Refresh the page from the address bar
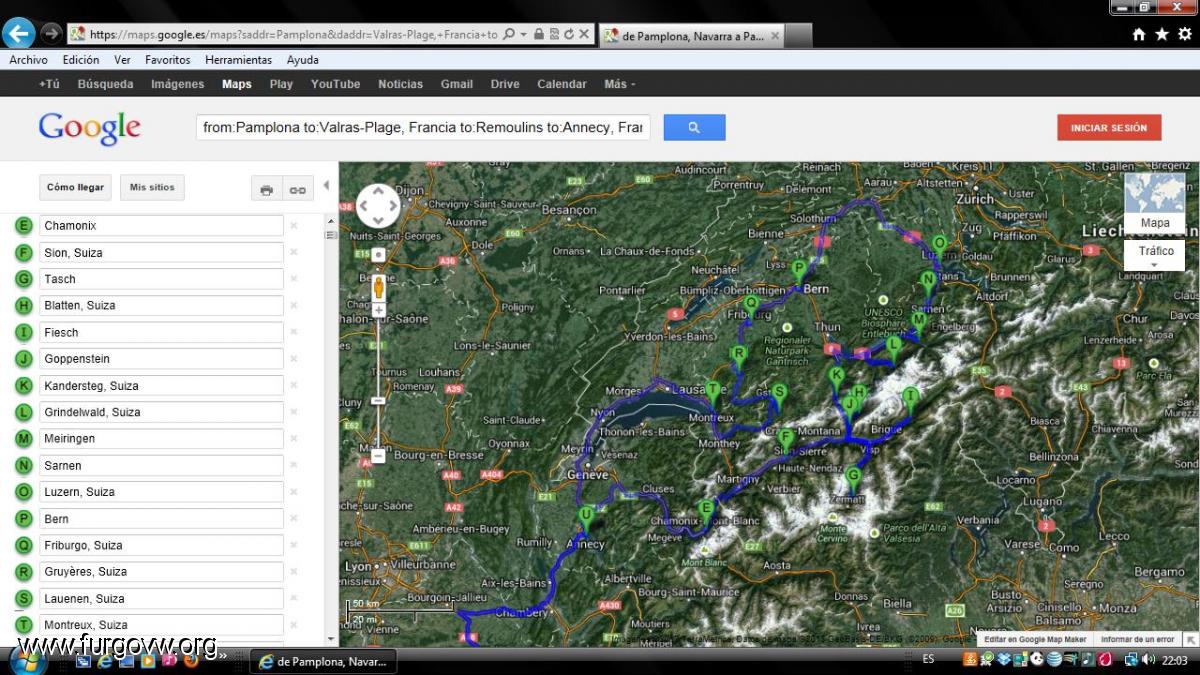This screenshot has width=1200, height=675. point(568,34)
